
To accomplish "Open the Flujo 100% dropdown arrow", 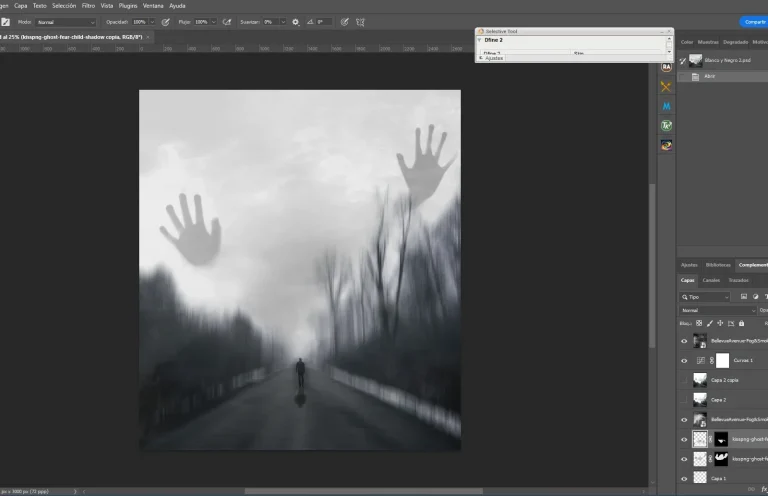I will pyautogui.click(x=214, y=22).
